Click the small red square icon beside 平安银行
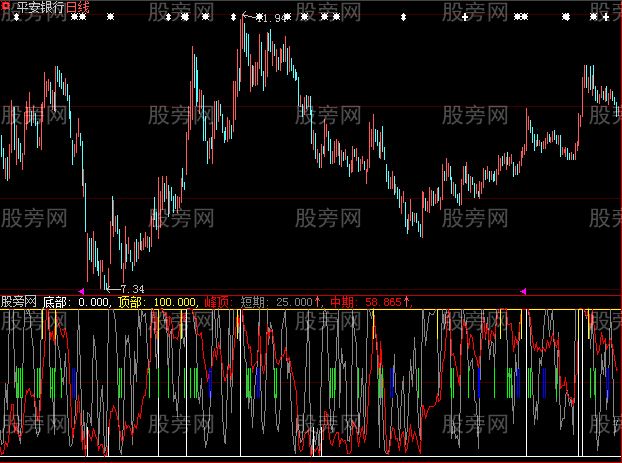 [x=5, y=7]
